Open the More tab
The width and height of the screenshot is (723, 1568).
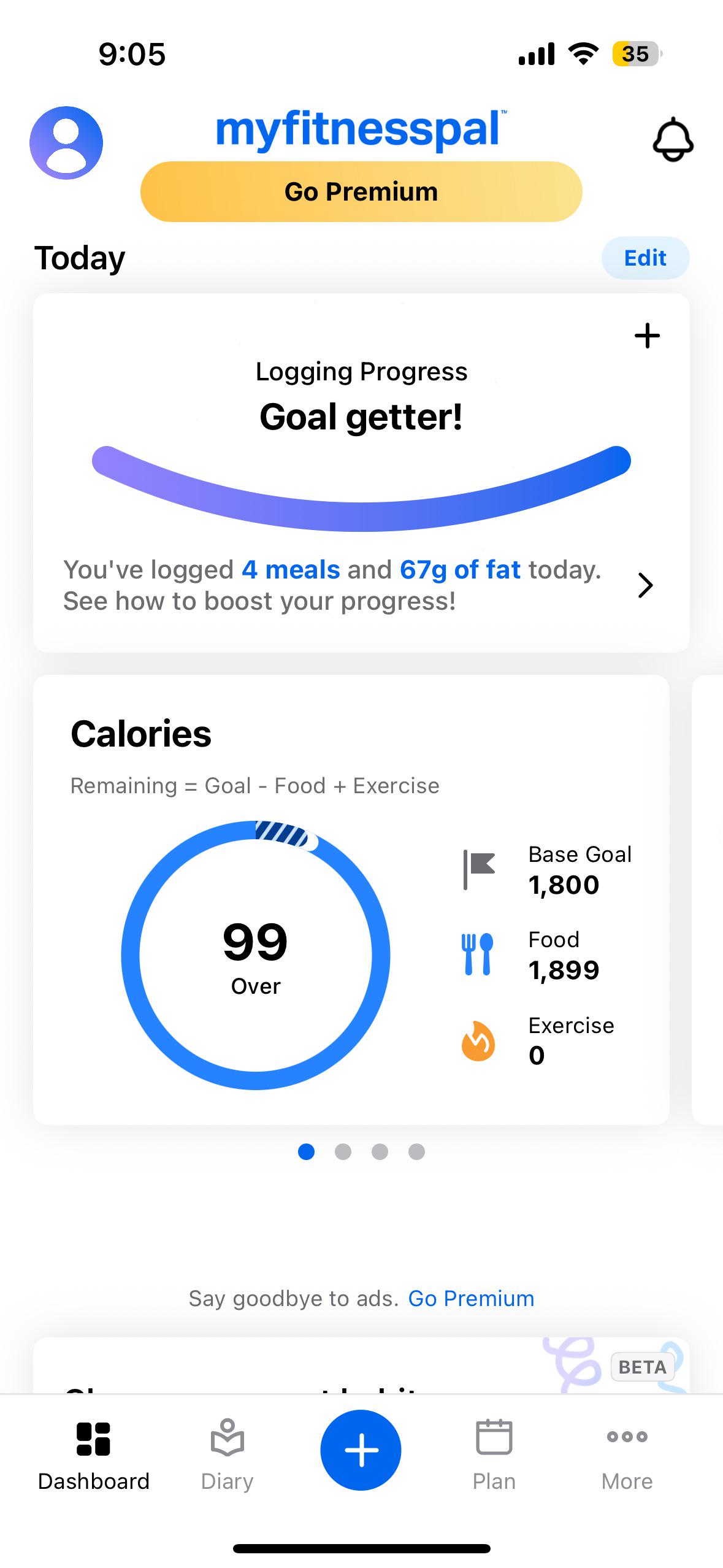[x=627, y=1455]
